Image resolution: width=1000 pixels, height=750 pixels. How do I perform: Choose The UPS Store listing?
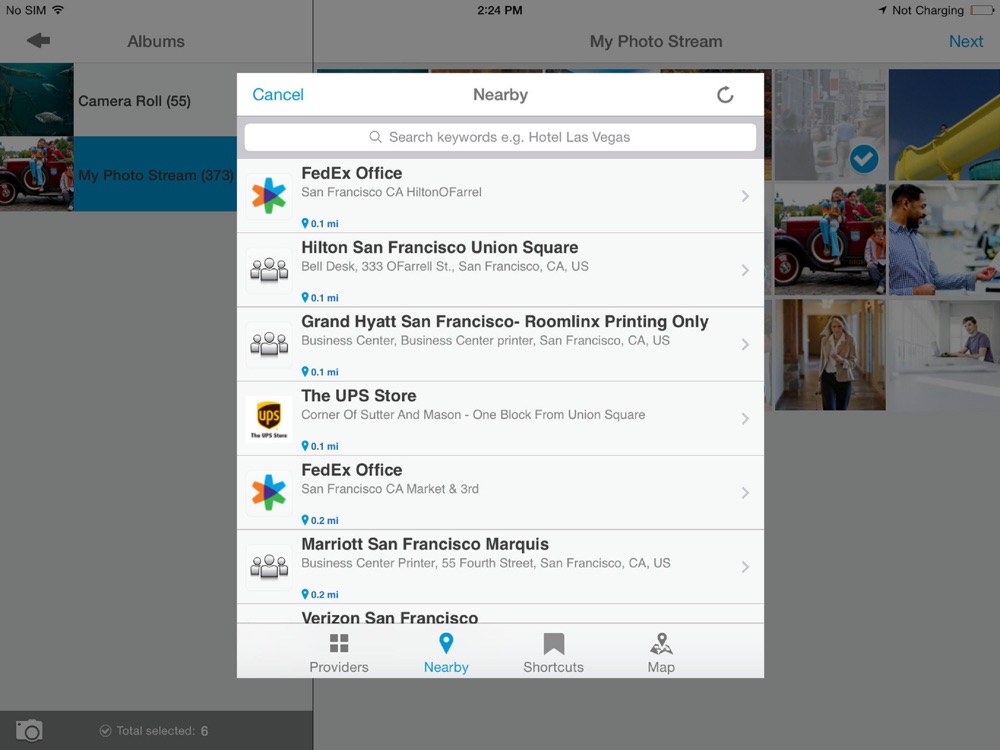[x=500, y=418]
